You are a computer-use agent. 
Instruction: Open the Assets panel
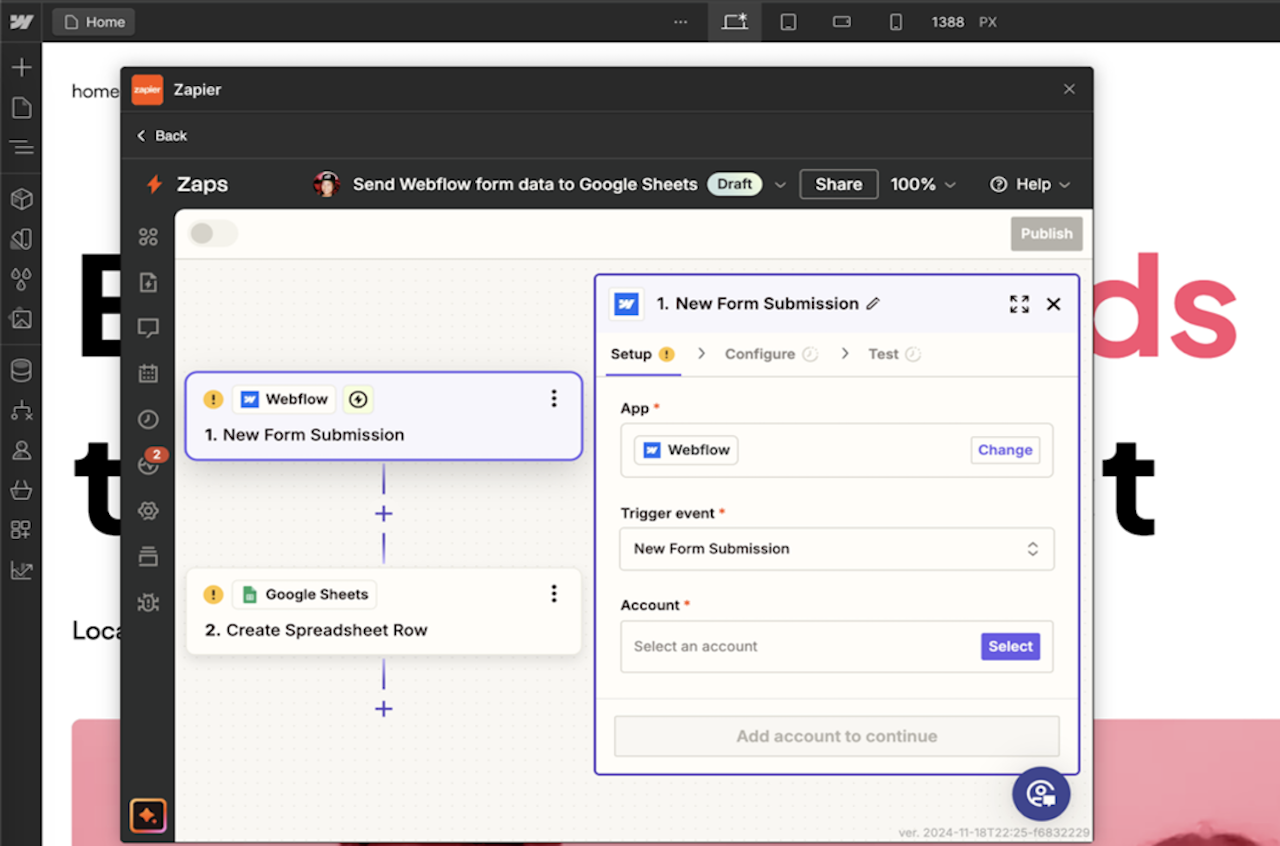pos(20,319)
